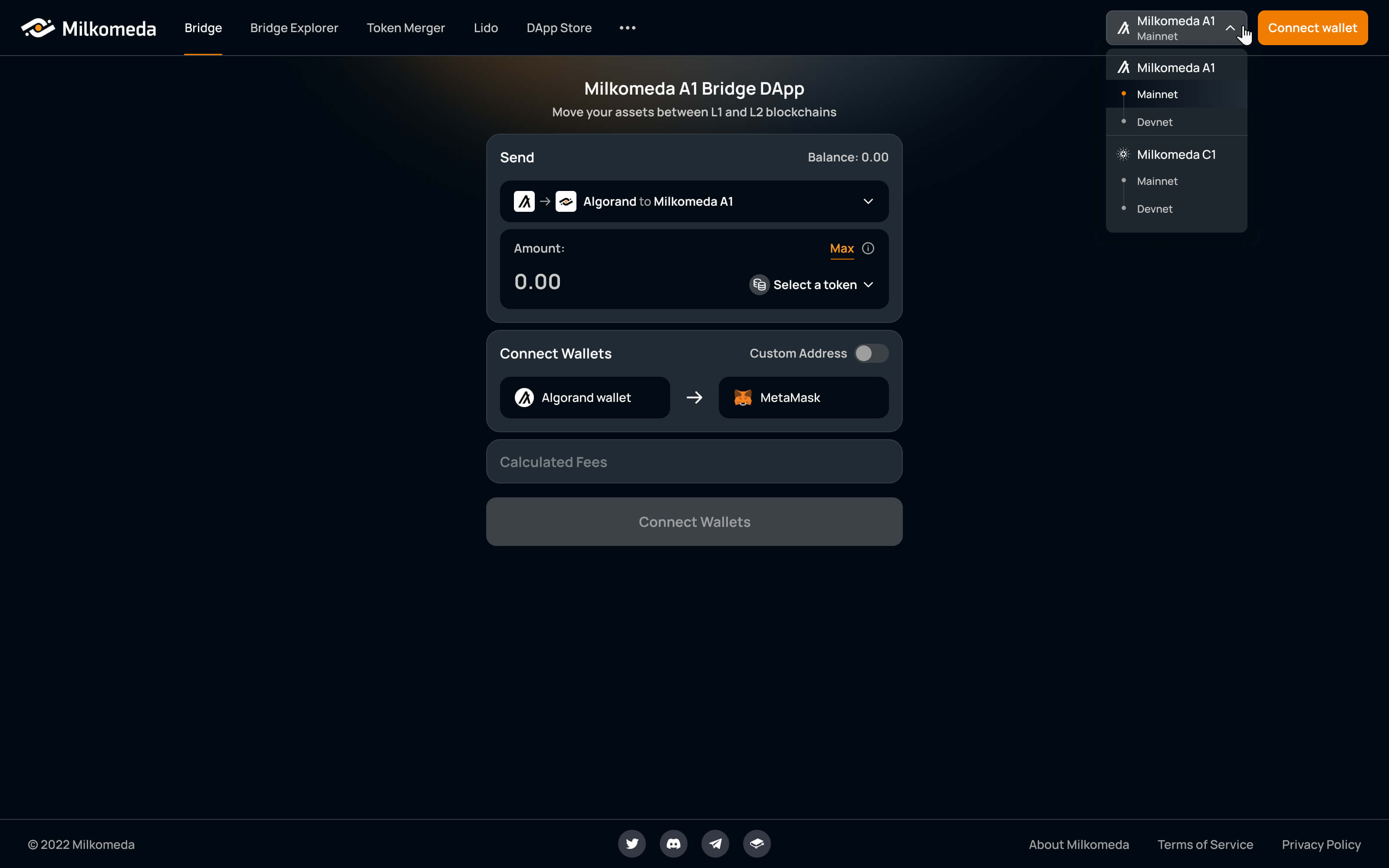Open the Twitter social link

(x=632, y=843)
